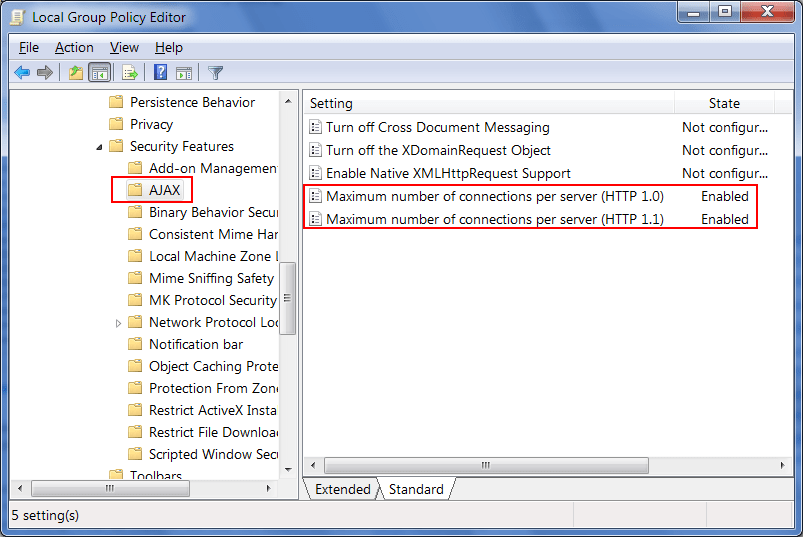Click the Filter funnel toolbar icon

pos(216,73)
